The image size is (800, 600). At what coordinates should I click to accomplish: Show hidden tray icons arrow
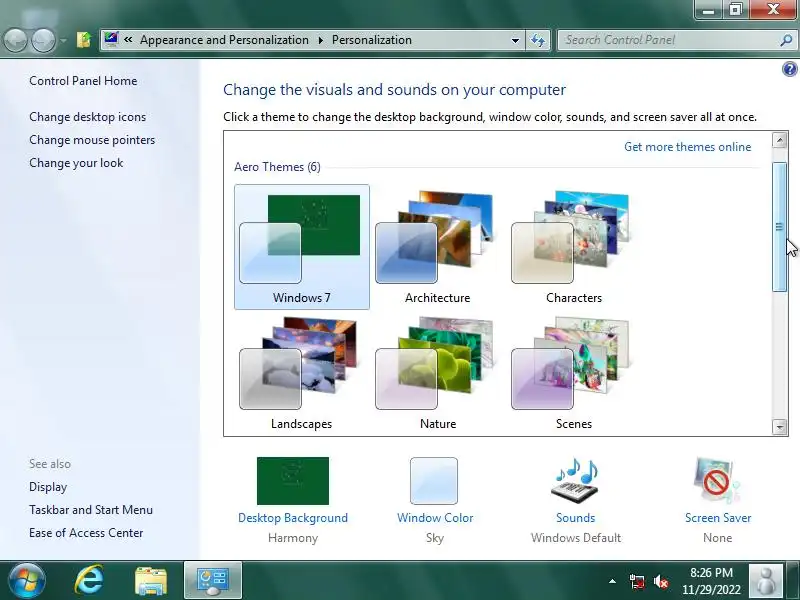coord(612,581)
